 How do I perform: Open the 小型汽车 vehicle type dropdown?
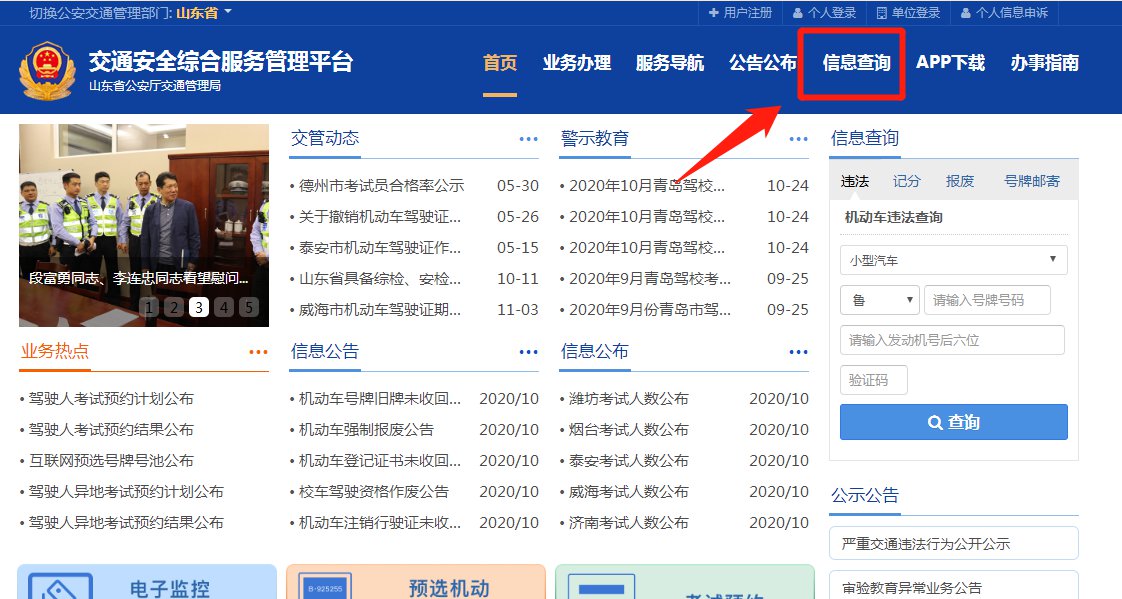point(953,260)
